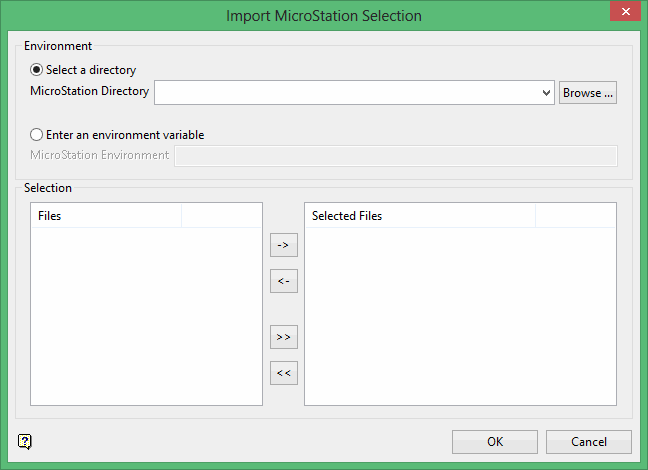Click inside the MicroStation Directory combo box
648x470 pixels.
[345, 93]
